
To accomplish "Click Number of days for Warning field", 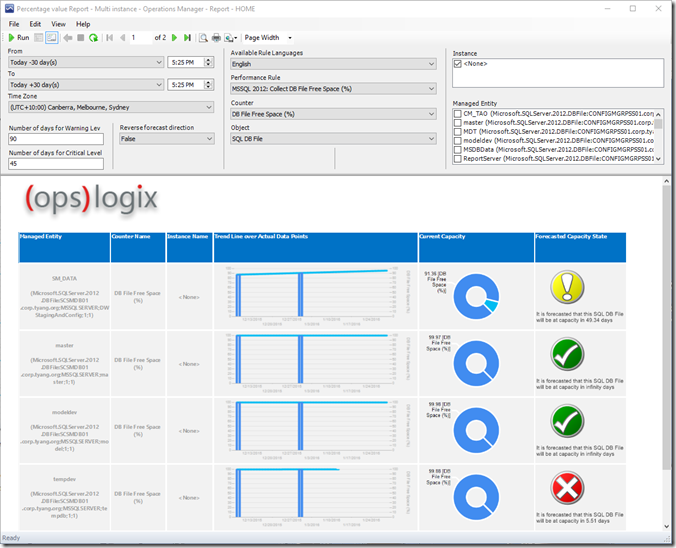I will click(56, 139).
